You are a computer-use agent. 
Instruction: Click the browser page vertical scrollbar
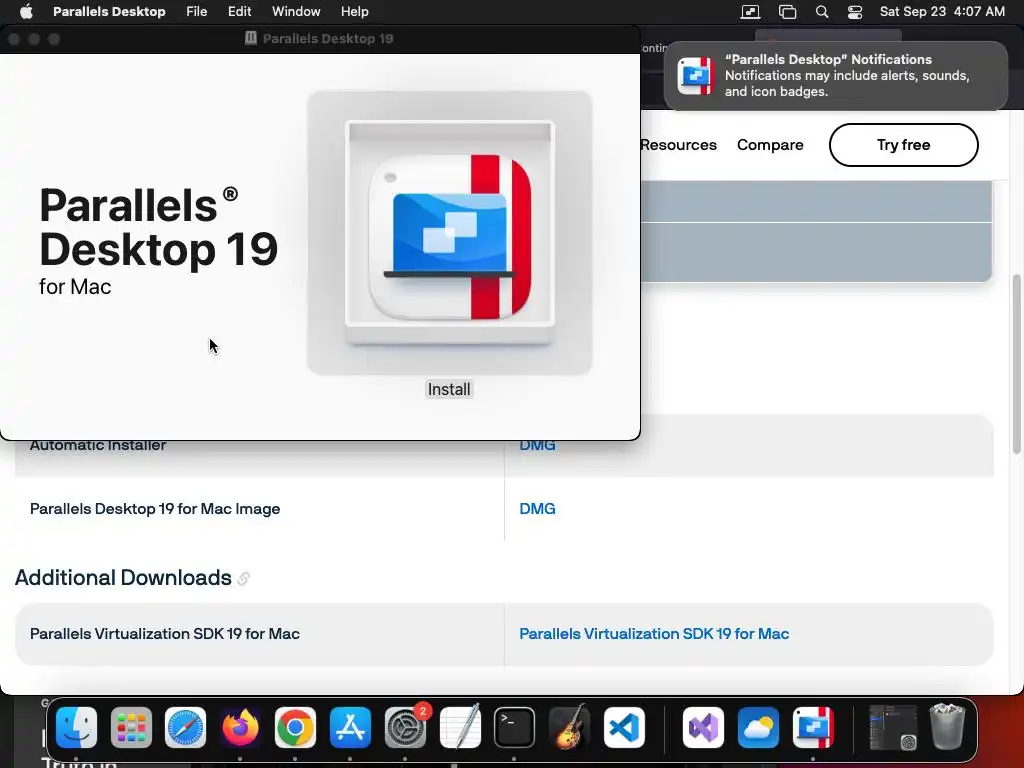point(1016,364)
